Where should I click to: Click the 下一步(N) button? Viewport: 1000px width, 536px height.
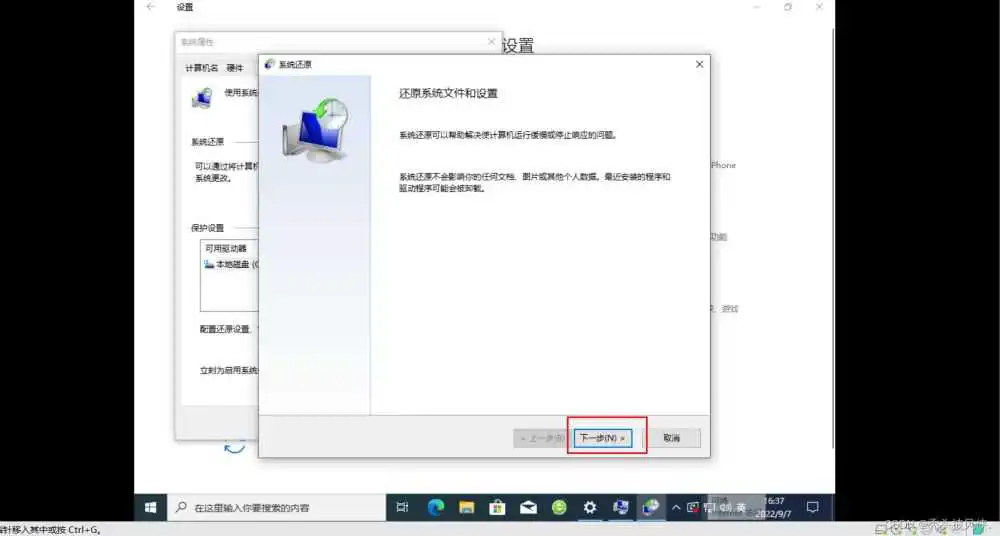[x=603, y=438]
